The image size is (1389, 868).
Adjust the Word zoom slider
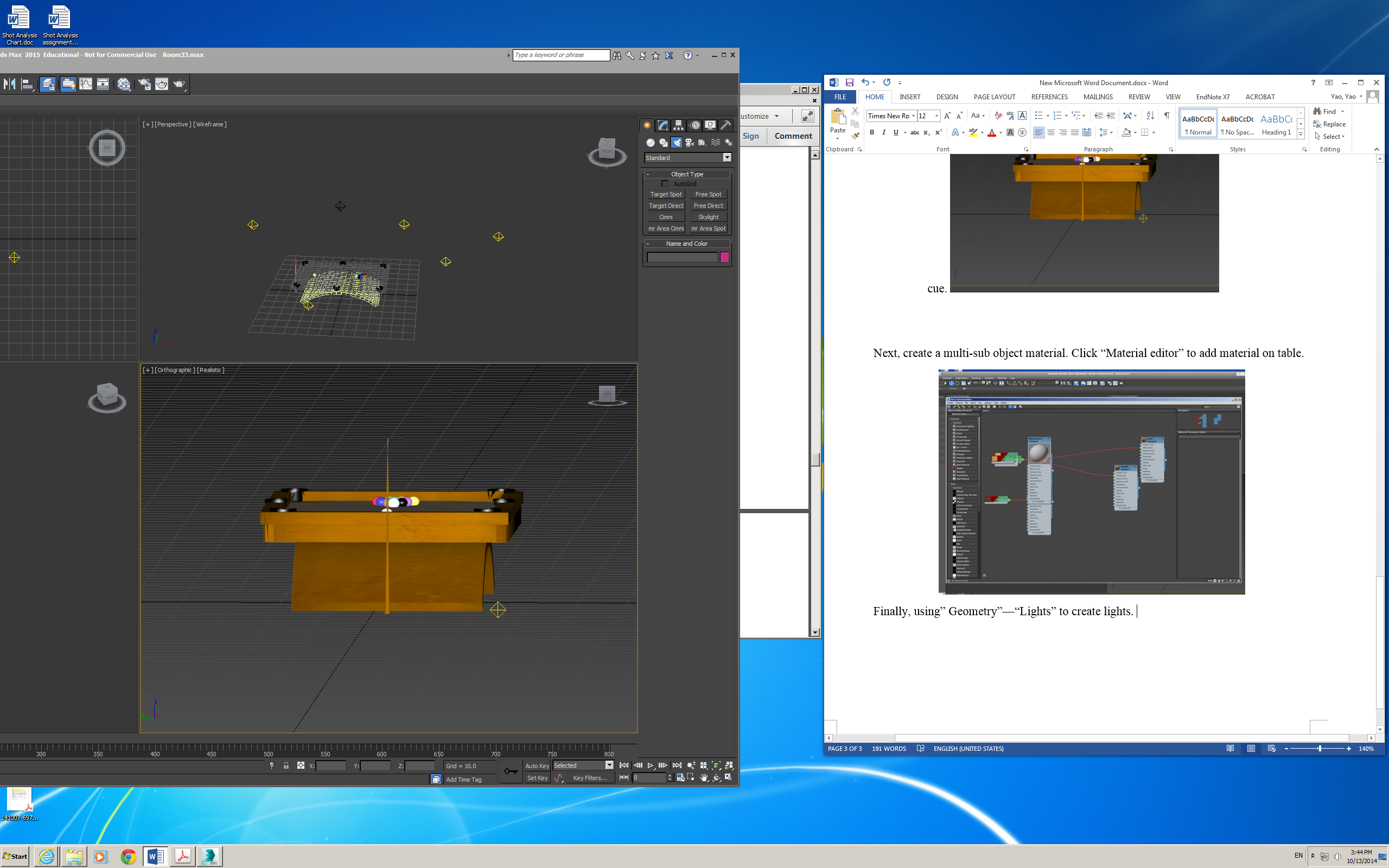(x=1320, y=749)
